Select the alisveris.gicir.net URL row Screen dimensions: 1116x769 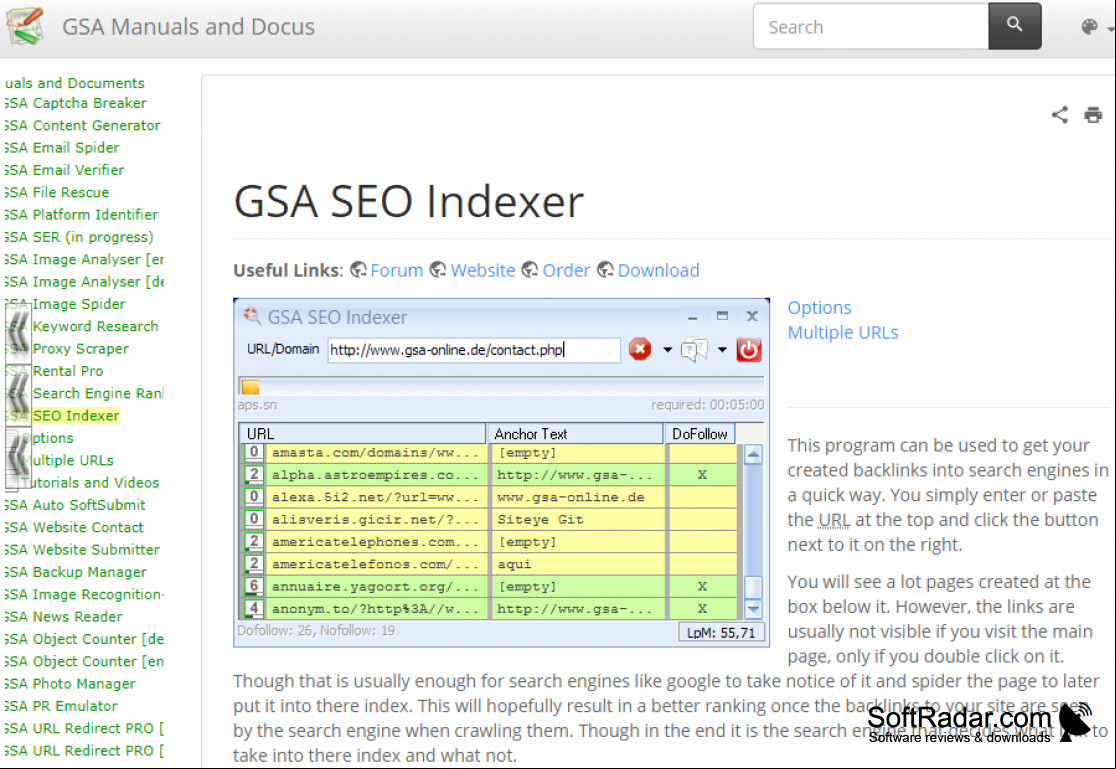(490, 520)
